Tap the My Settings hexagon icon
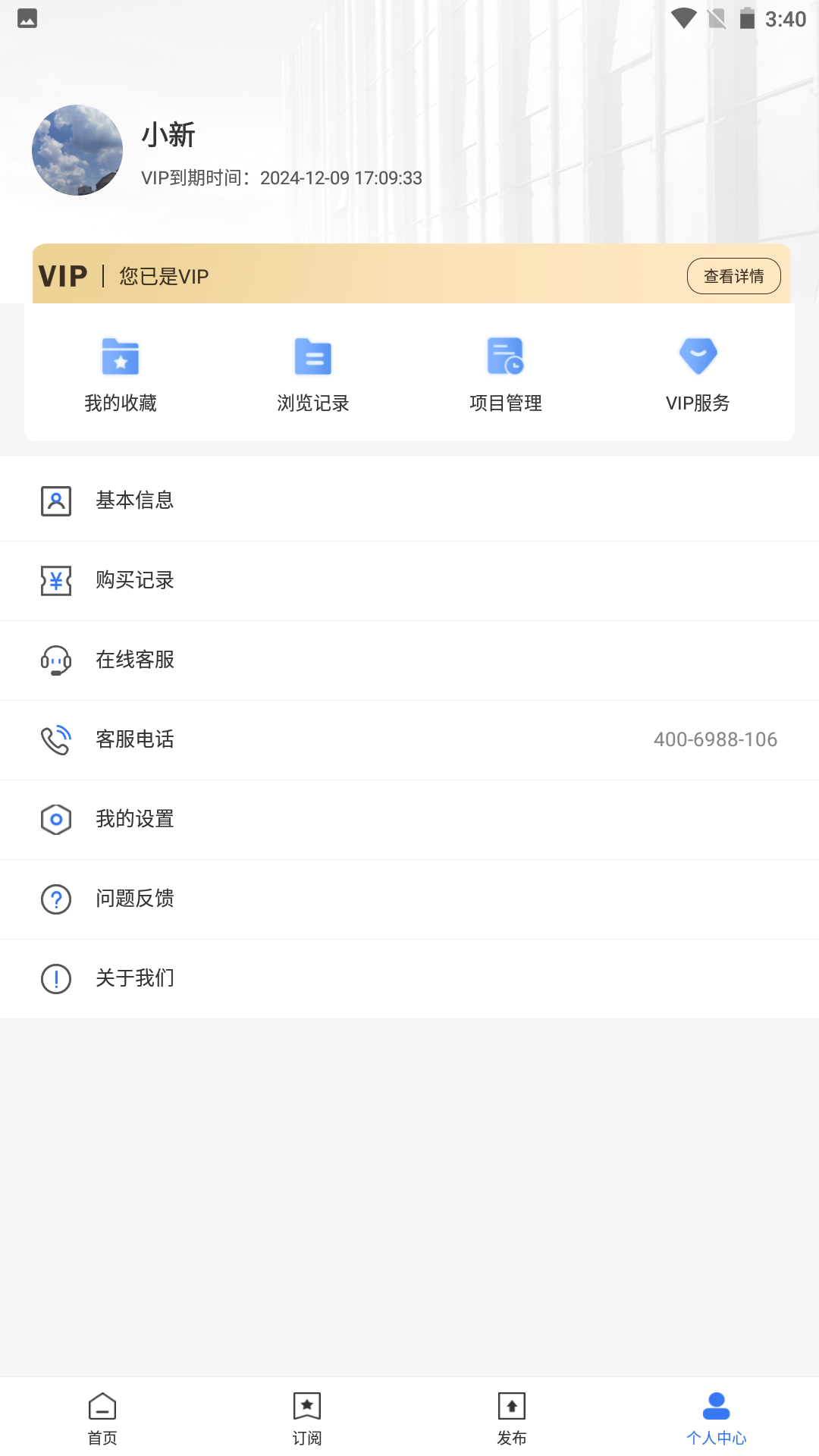 [56, 820]
